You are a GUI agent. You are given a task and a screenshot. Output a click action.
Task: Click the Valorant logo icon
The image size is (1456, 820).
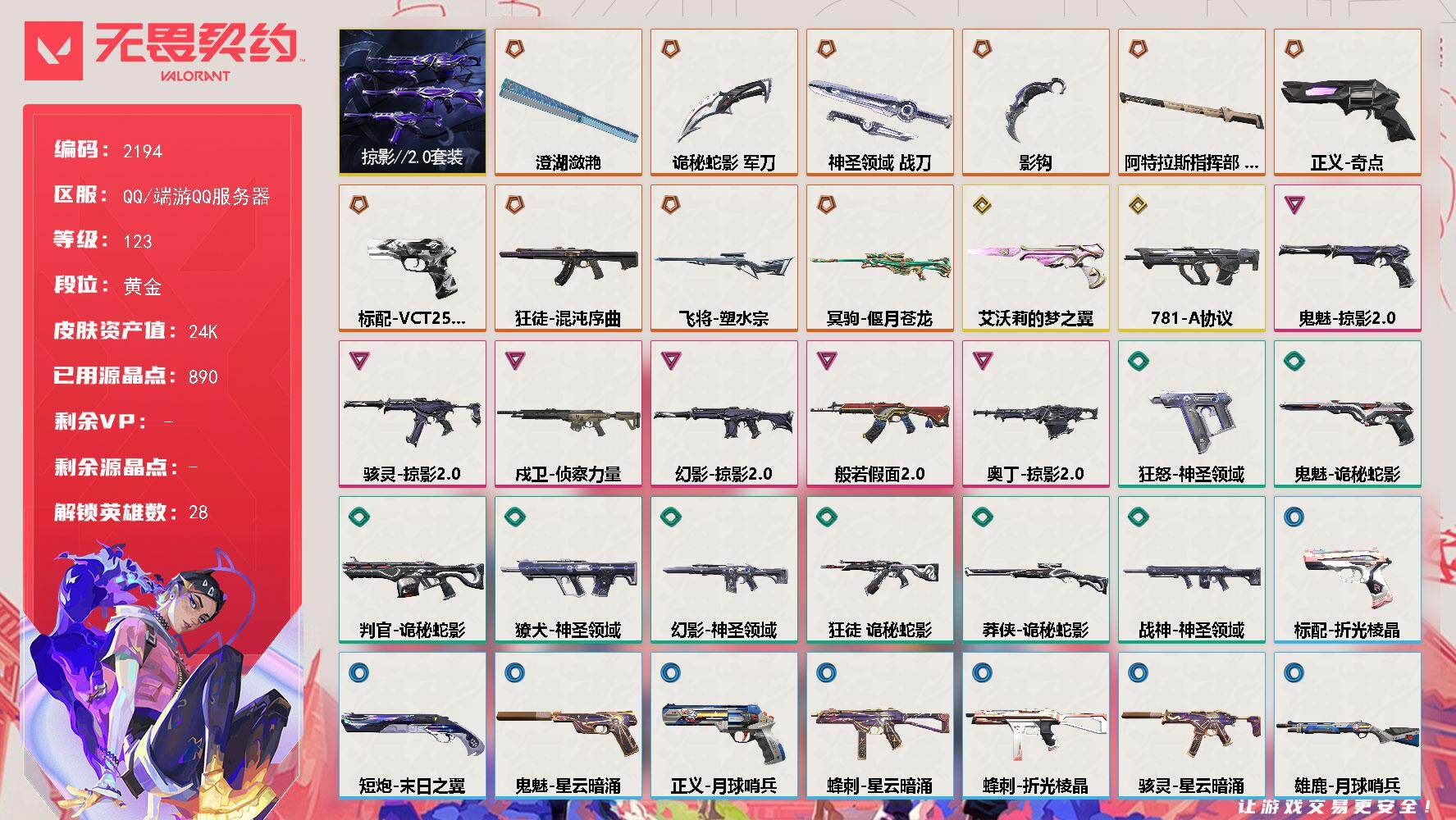click(x=53, y=51)
